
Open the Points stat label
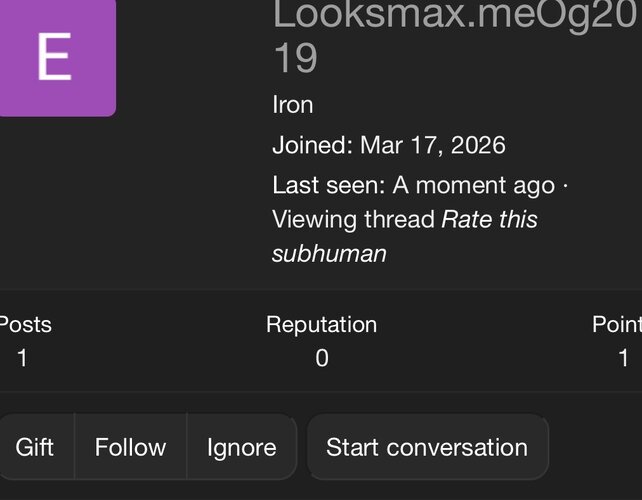point(617,325)
